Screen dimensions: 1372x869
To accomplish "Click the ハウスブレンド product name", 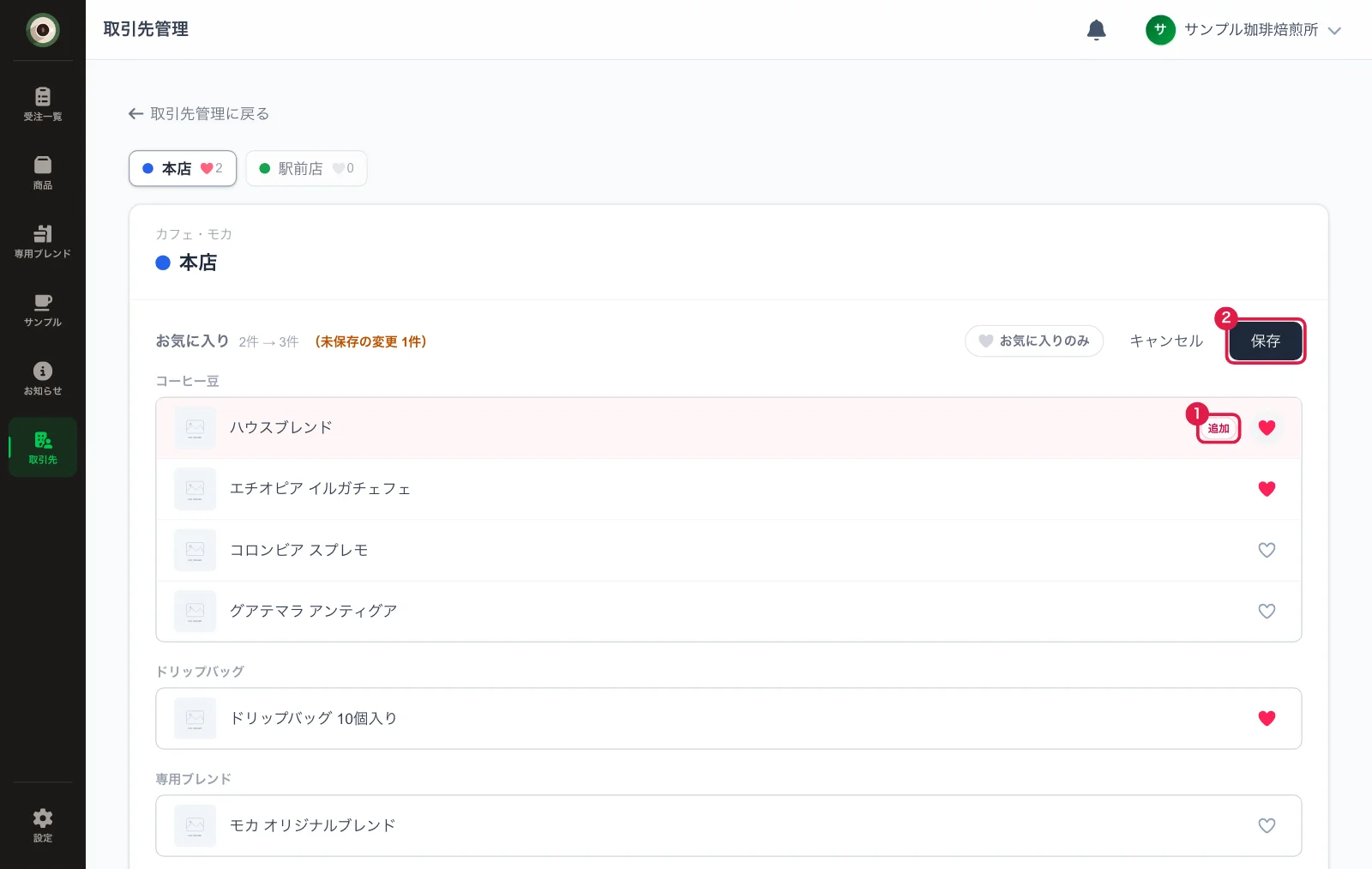I will point(280,428).
